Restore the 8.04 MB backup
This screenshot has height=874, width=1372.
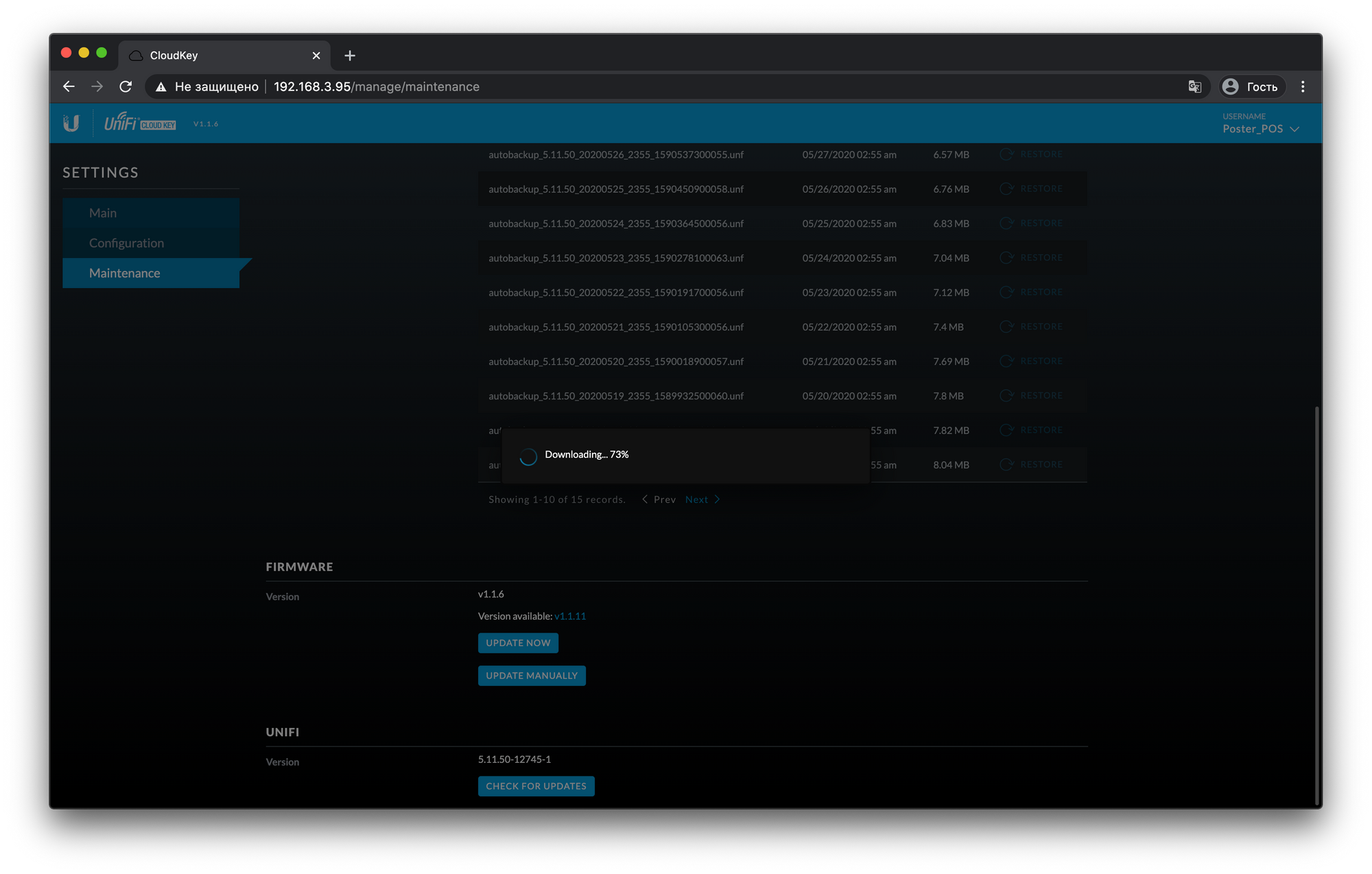tap(1031, 464)
